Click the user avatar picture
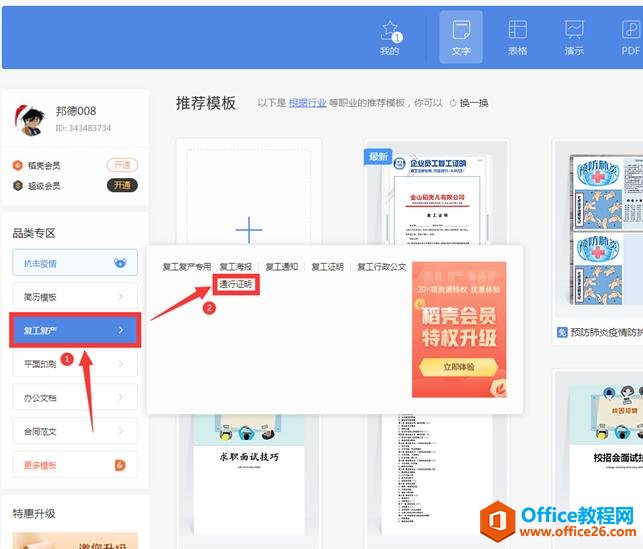Viewport: 643px width, 549px height. [x=30, y=120]
